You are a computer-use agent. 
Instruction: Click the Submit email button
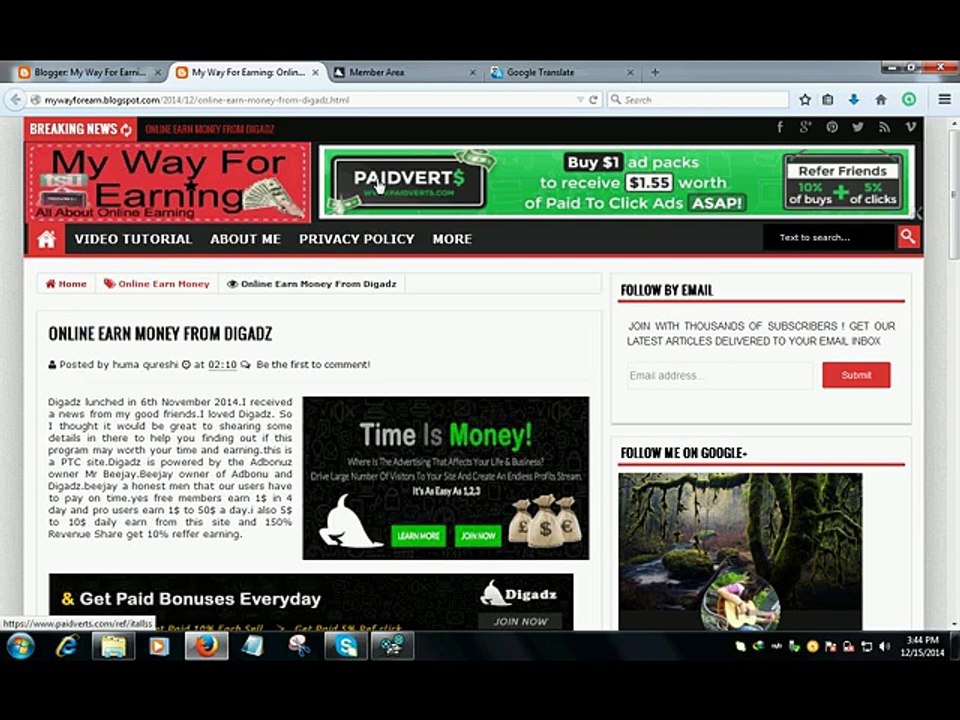click(856, 375)
